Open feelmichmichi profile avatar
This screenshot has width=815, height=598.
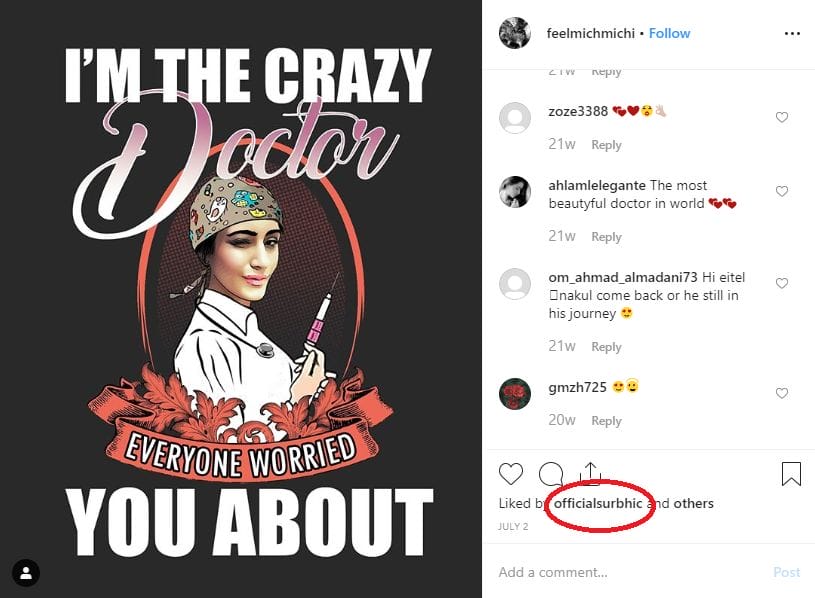tap(515, 33)
